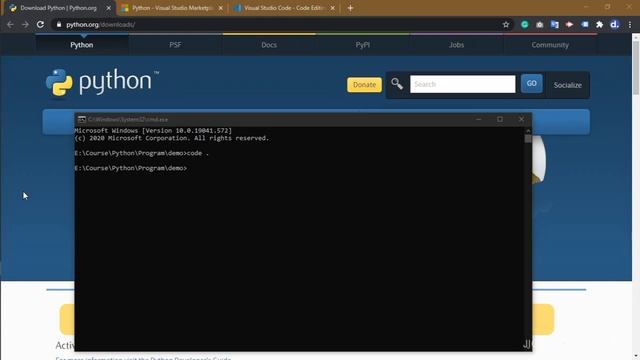Image resolution: width=640 pixels, height=360 pixels.
Task: Switch to the Download Python | Python.org tab
Action: [x=59, y=8]
